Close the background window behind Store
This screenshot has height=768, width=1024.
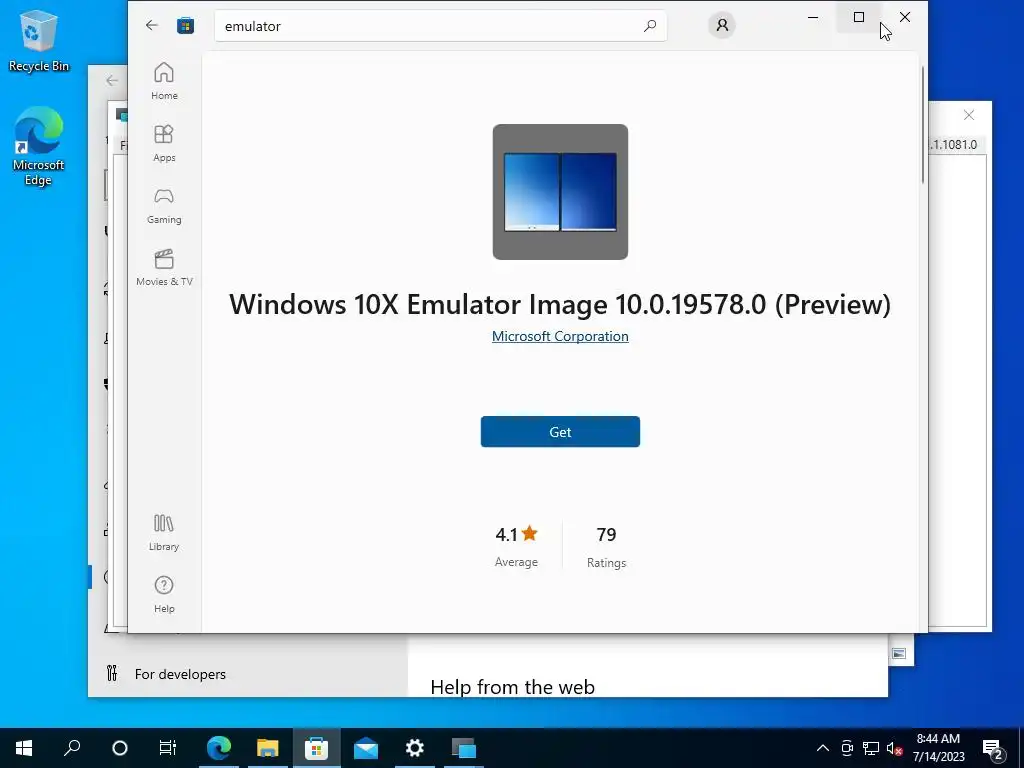[968, 115]
